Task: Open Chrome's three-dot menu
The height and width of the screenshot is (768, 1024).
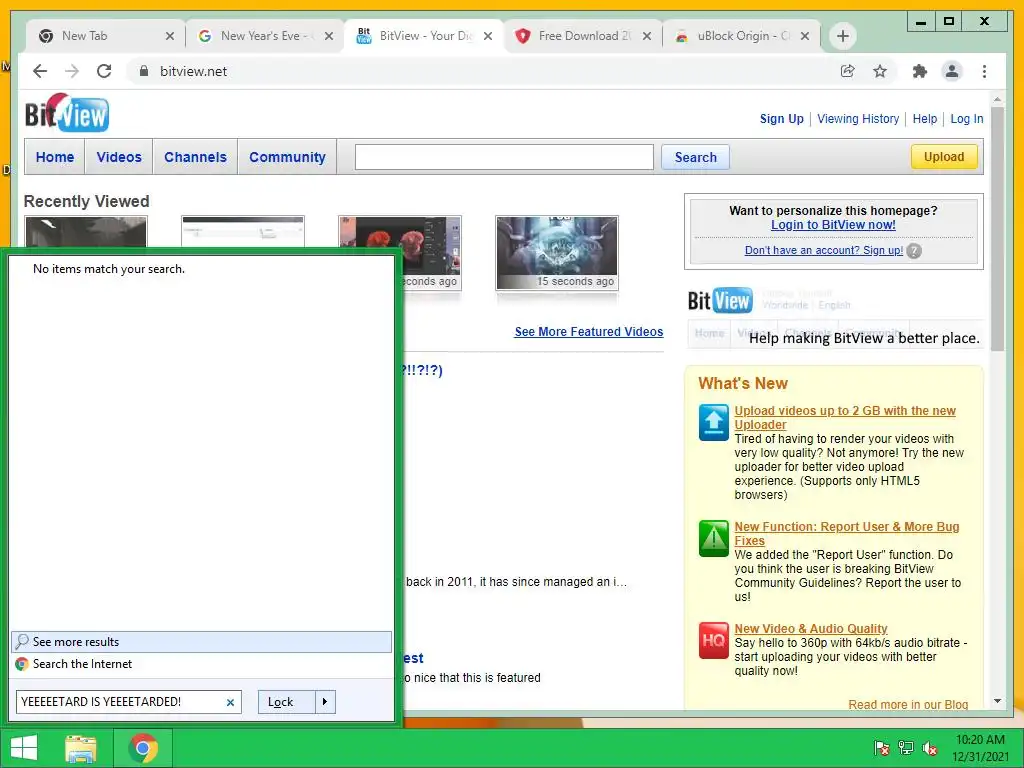Action: pos(984,71)
